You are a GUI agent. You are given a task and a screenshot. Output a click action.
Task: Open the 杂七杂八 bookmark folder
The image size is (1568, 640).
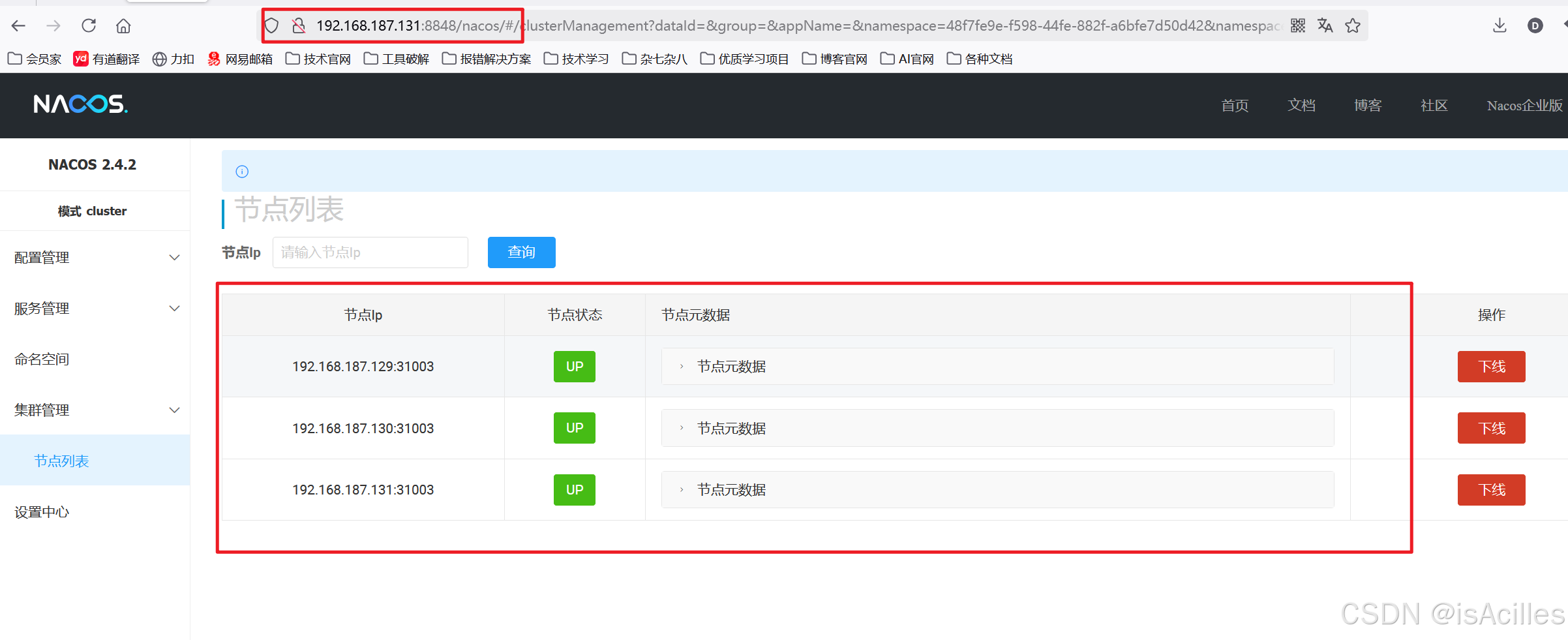655,59
